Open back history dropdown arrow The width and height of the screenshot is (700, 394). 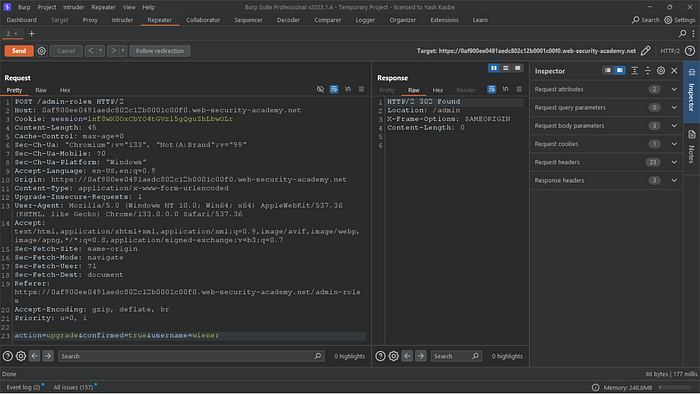(x=101, y=51)
